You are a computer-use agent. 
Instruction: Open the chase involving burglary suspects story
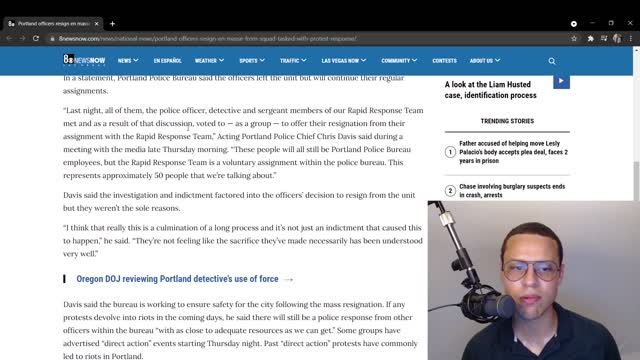(x=512, y=191)
